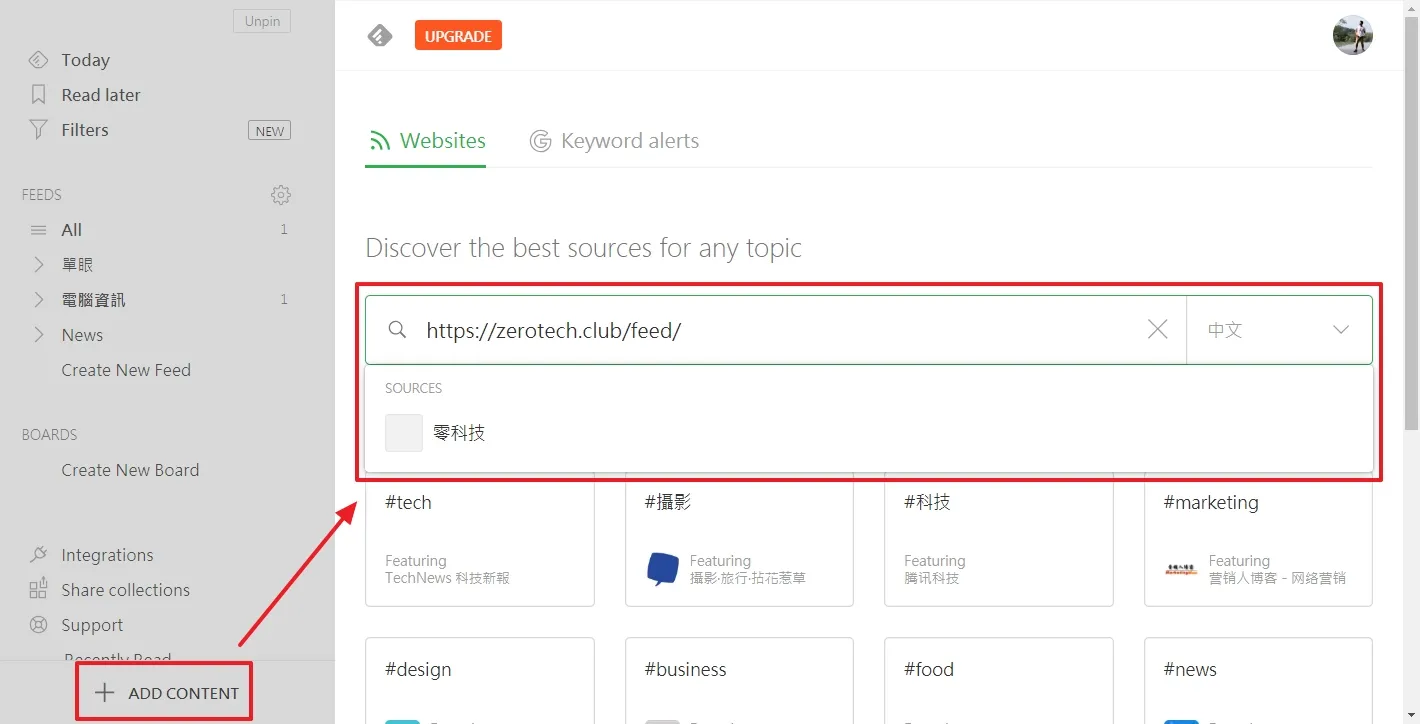The image size is (1420, 724).
Task: Click the UPGRADE button
Action: click(458, 36)
